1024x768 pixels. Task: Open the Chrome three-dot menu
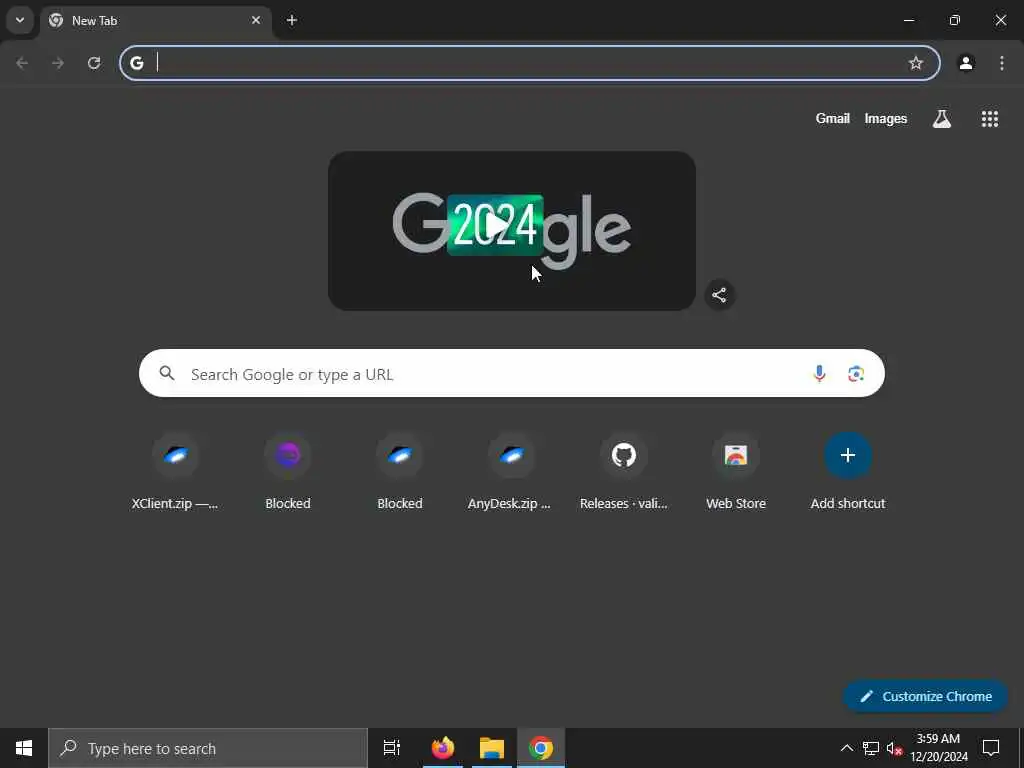pos(1002,63)
